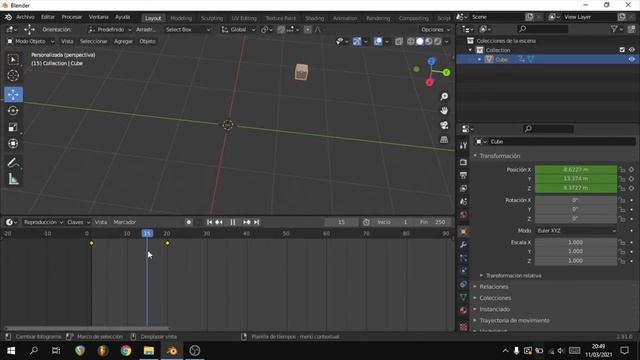Open Chrome from the Windows taskbar
Viewport: 640px width, 360px height.
126,351
